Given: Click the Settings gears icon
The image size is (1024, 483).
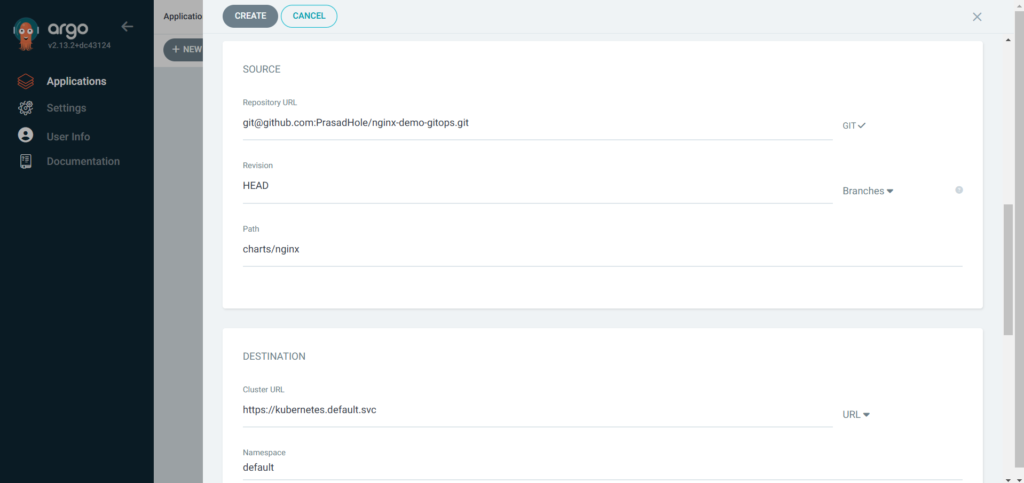Looking at the screenshot, I should click(x=25, y=108).
